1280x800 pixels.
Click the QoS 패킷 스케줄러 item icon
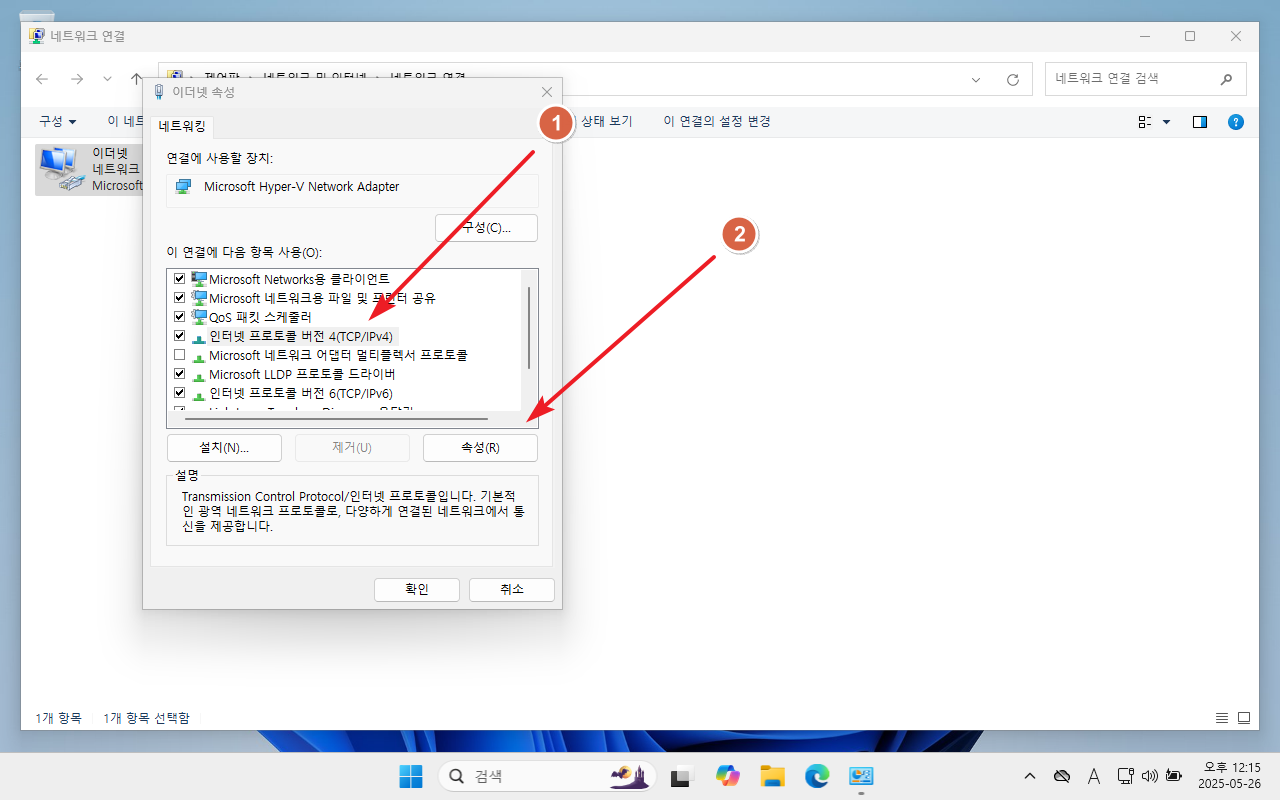pos(199,317)
